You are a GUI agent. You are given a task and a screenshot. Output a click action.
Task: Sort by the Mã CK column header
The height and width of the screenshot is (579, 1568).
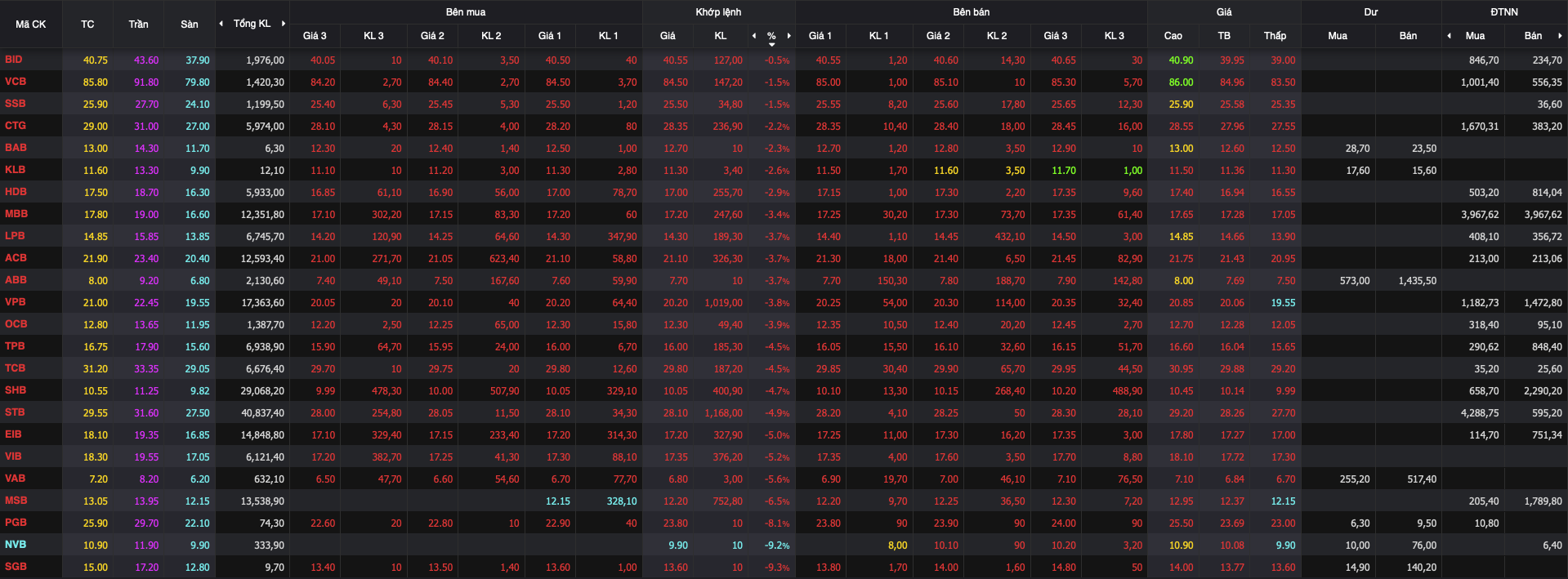point(31,24)
